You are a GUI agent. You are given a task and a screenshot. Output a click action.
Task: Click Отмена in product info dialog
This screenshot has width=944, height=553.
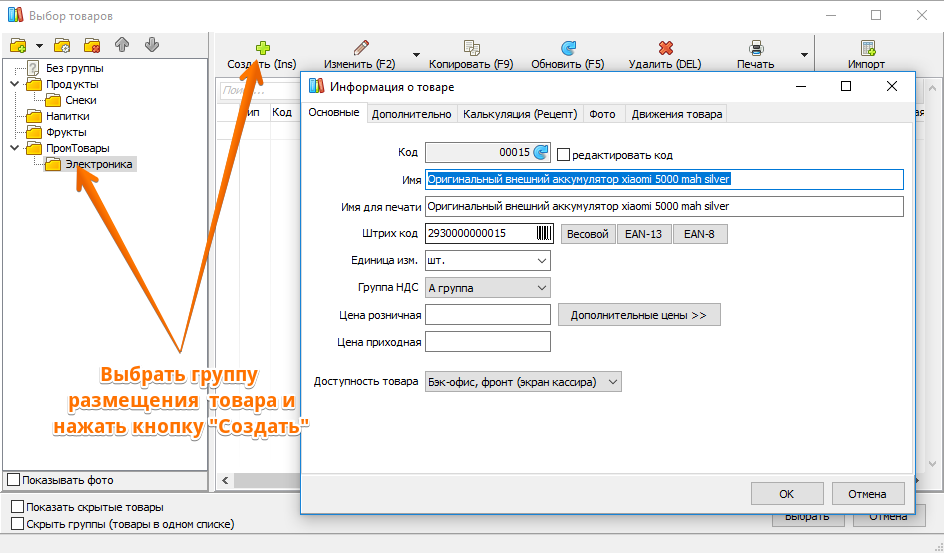868,494
